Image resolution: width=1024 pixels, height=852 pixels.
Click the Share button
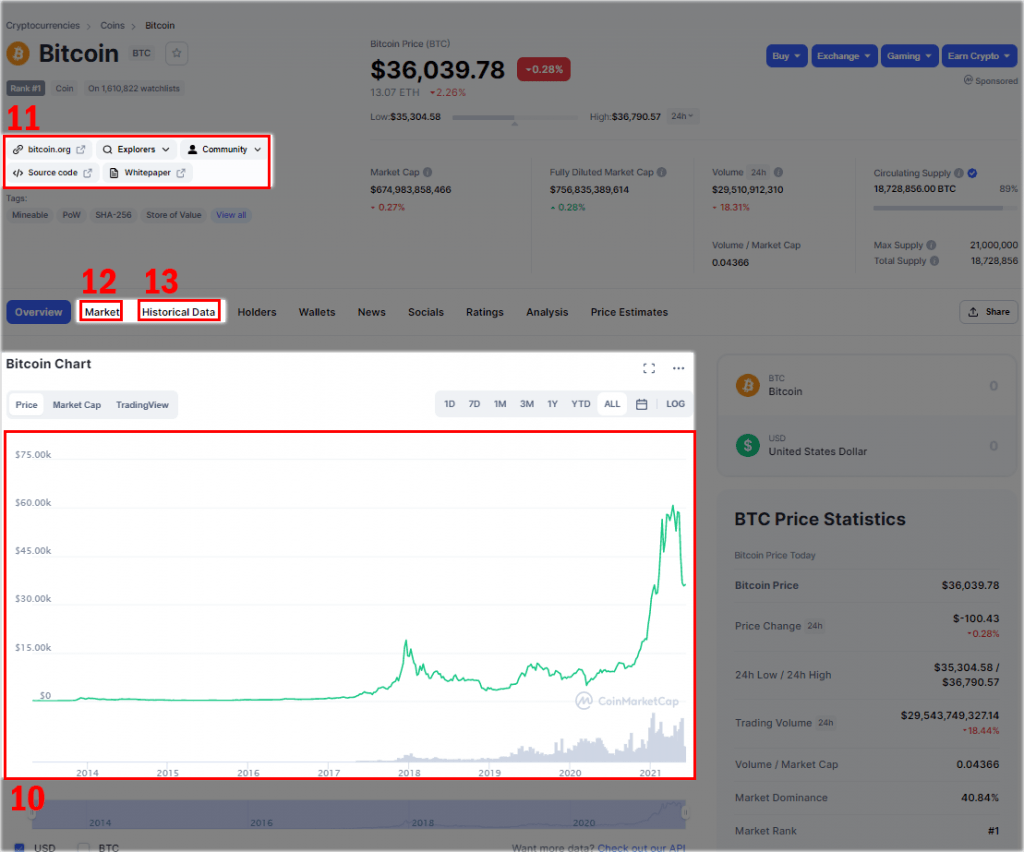point(989,312)
